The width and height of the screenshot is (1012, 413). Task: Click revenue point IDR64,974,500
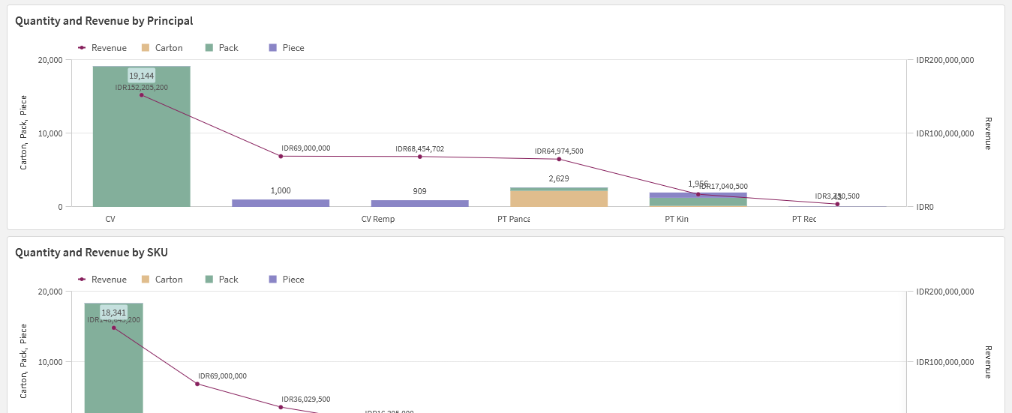coord(559,159)
